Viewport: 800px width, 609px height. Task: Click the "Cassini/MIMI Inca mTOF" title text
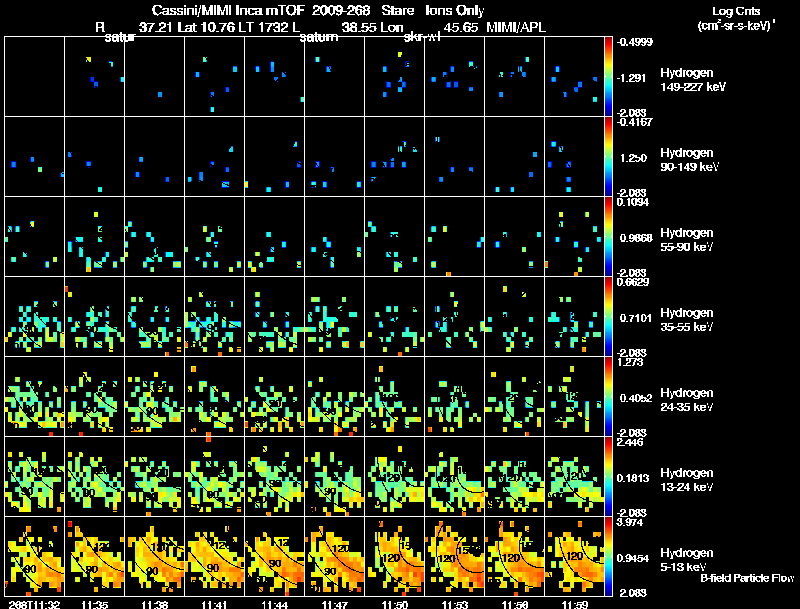point(229,11)
